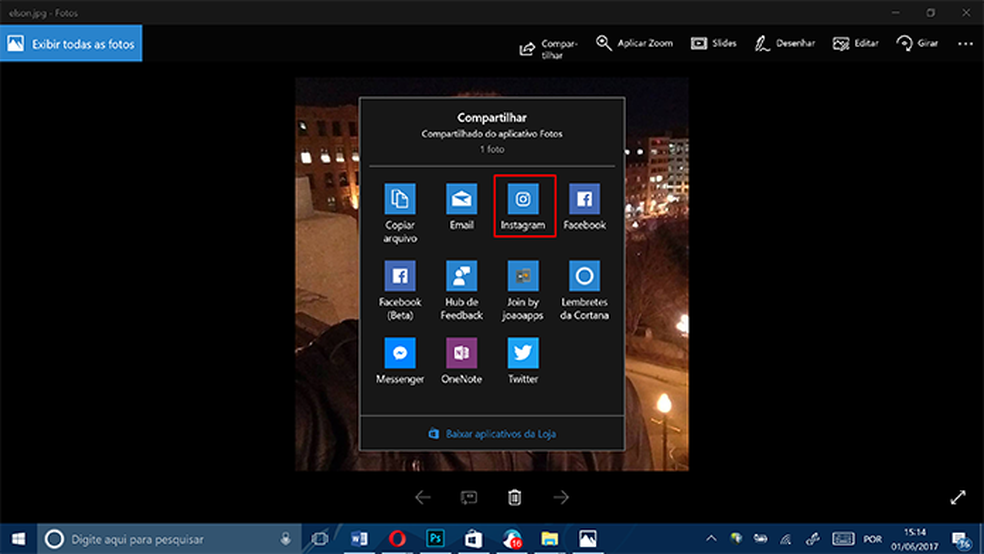Open Baixar aplicativos da Loja link

492,434
